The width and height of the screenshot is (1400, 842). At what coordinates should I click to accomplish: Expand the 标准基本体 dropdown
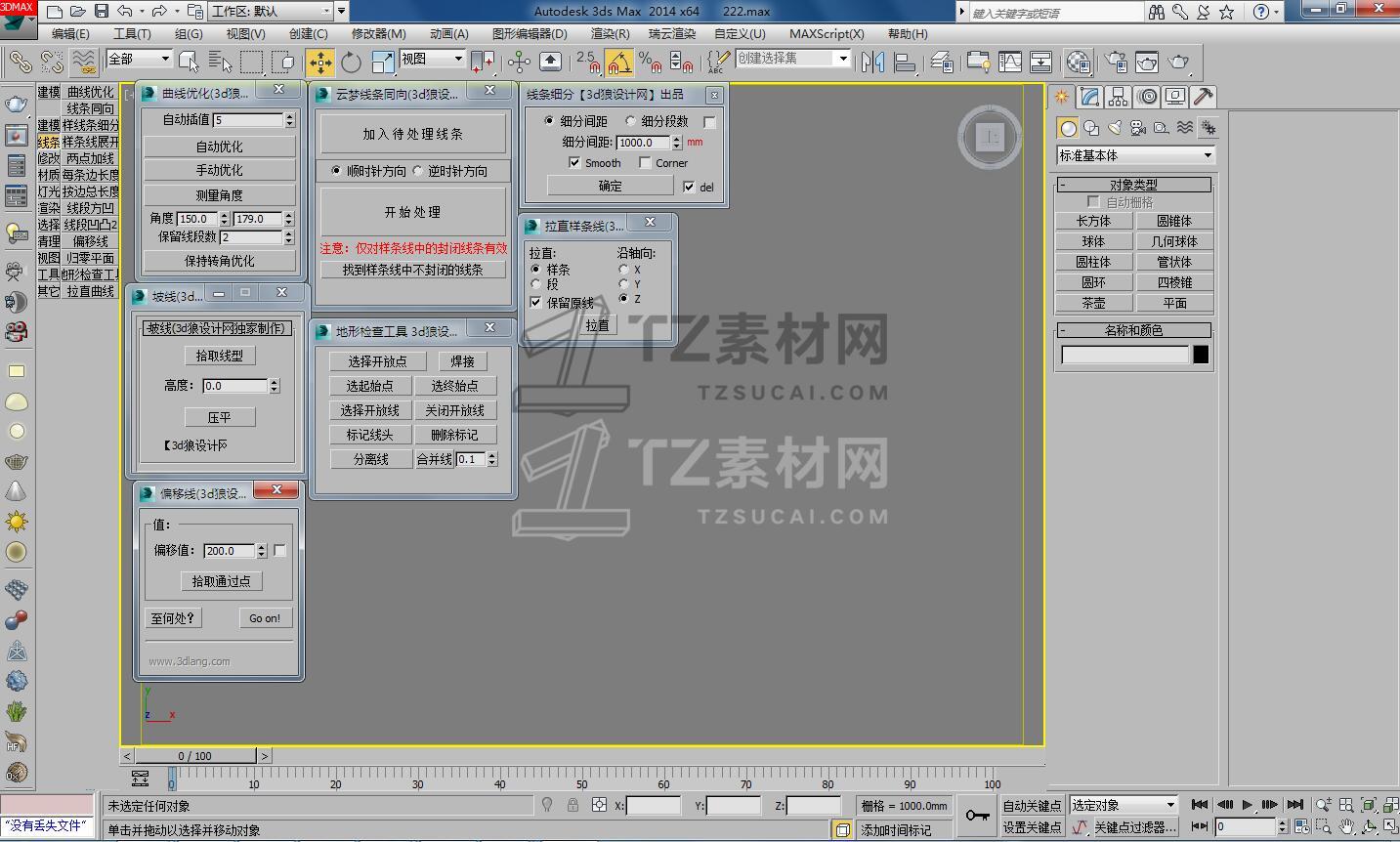click(x=1135, y=155)
